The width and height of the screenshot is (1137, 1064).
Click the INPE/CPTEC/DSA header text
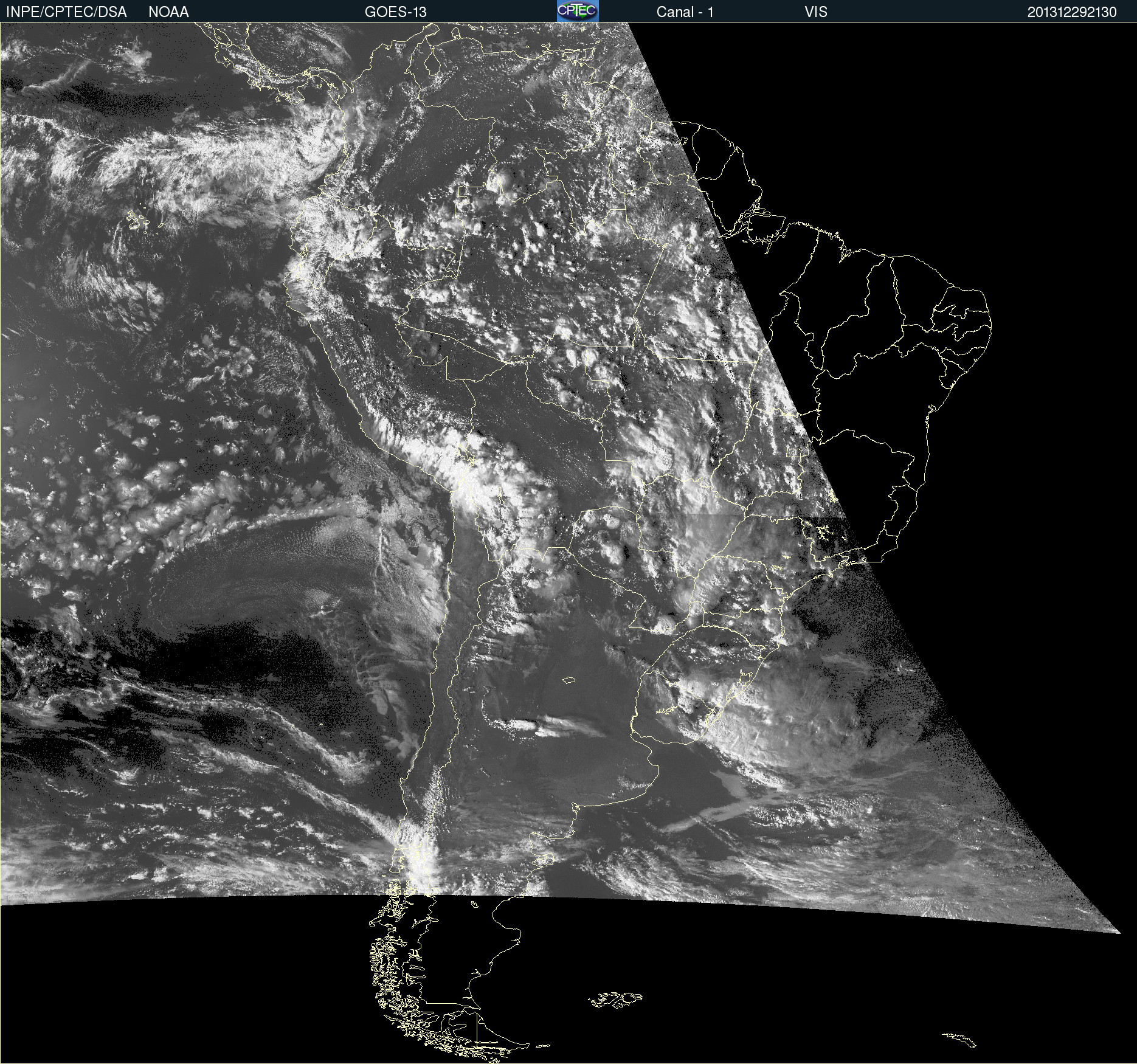click(x=66, y=12)
